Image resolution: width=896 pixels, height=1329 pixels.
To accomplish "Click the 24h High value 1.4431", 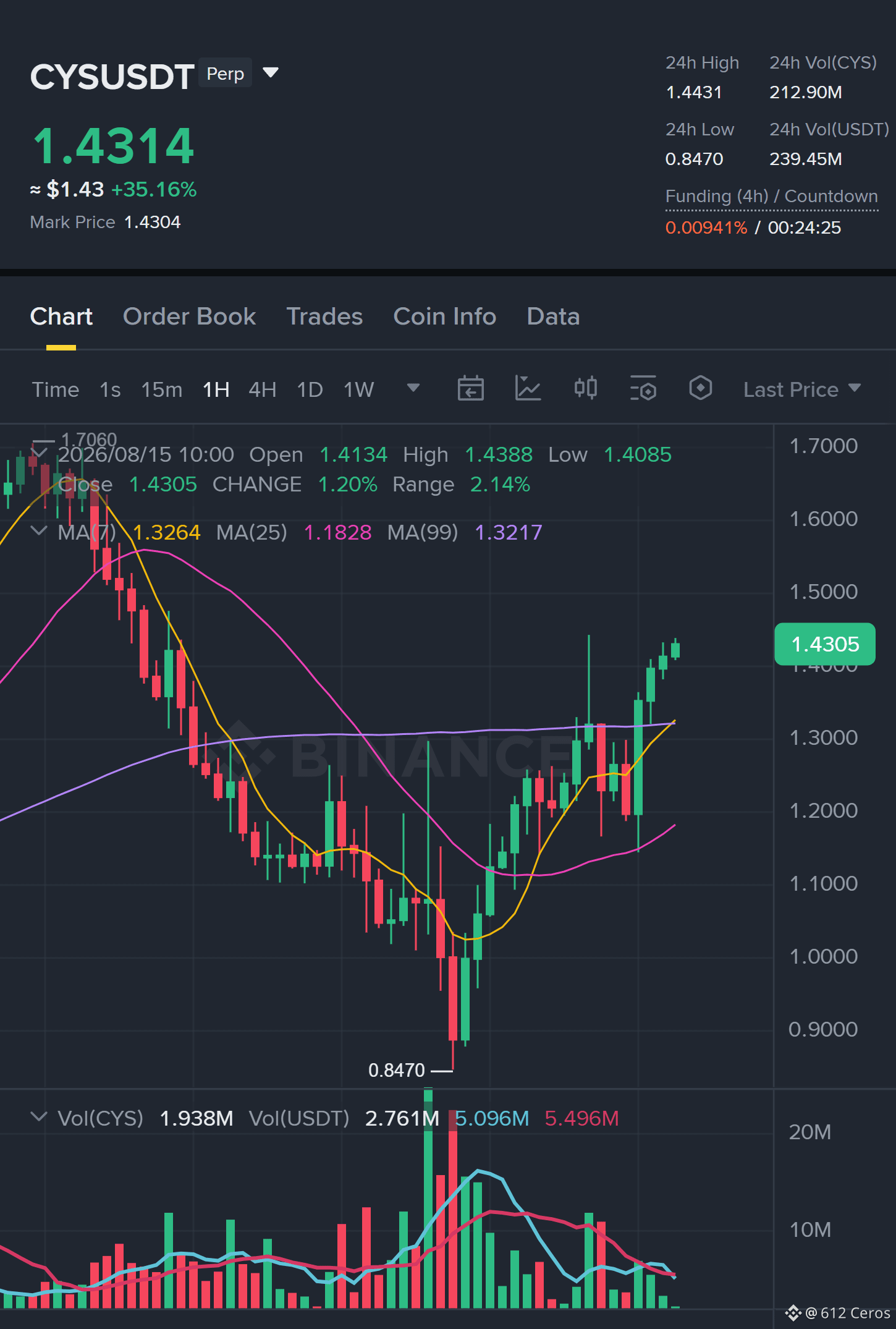I will 694,92.
